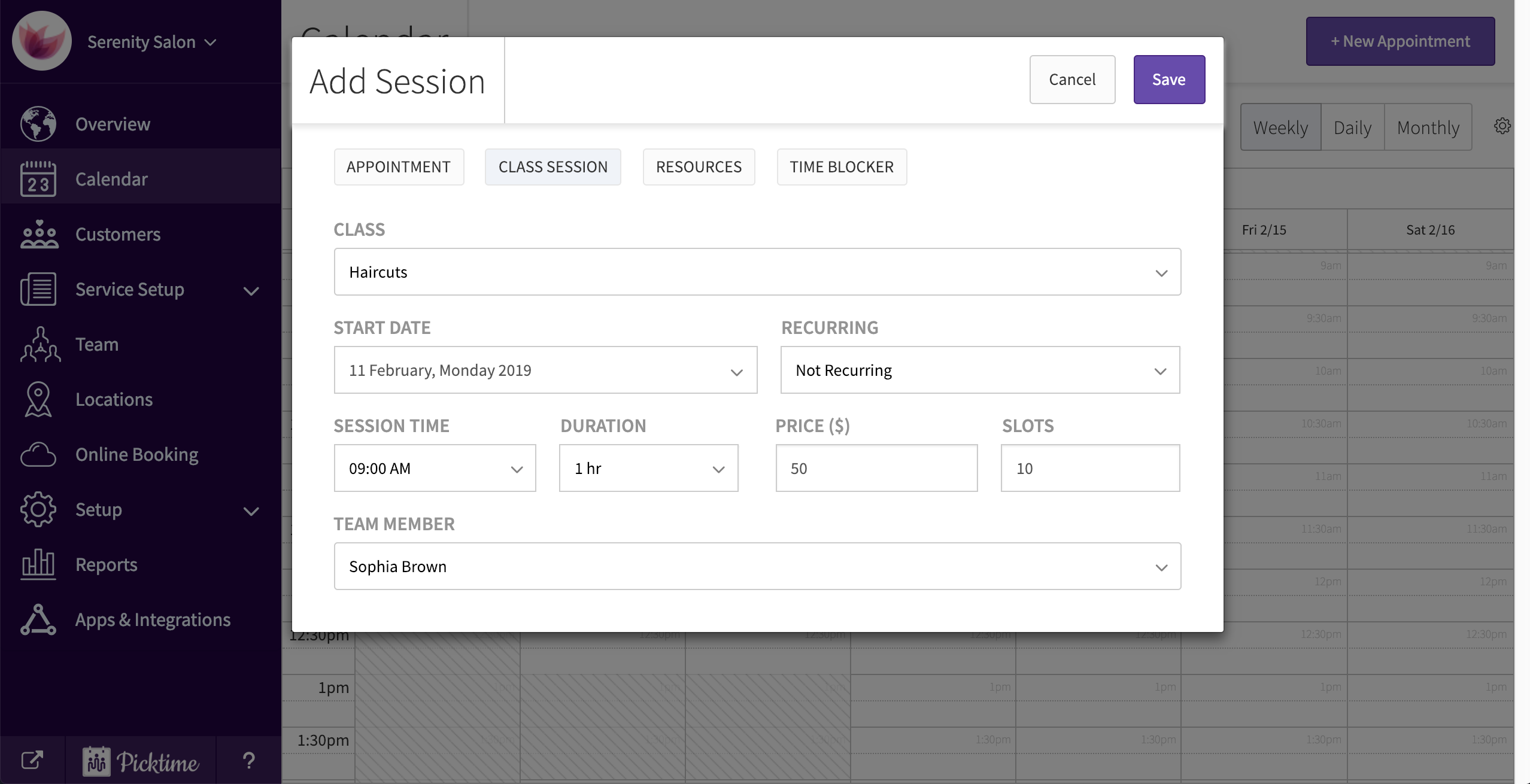Viewport: 1530px width, 784px height.
Task: Open the Team Member dropdown
Action: [757, 567]
